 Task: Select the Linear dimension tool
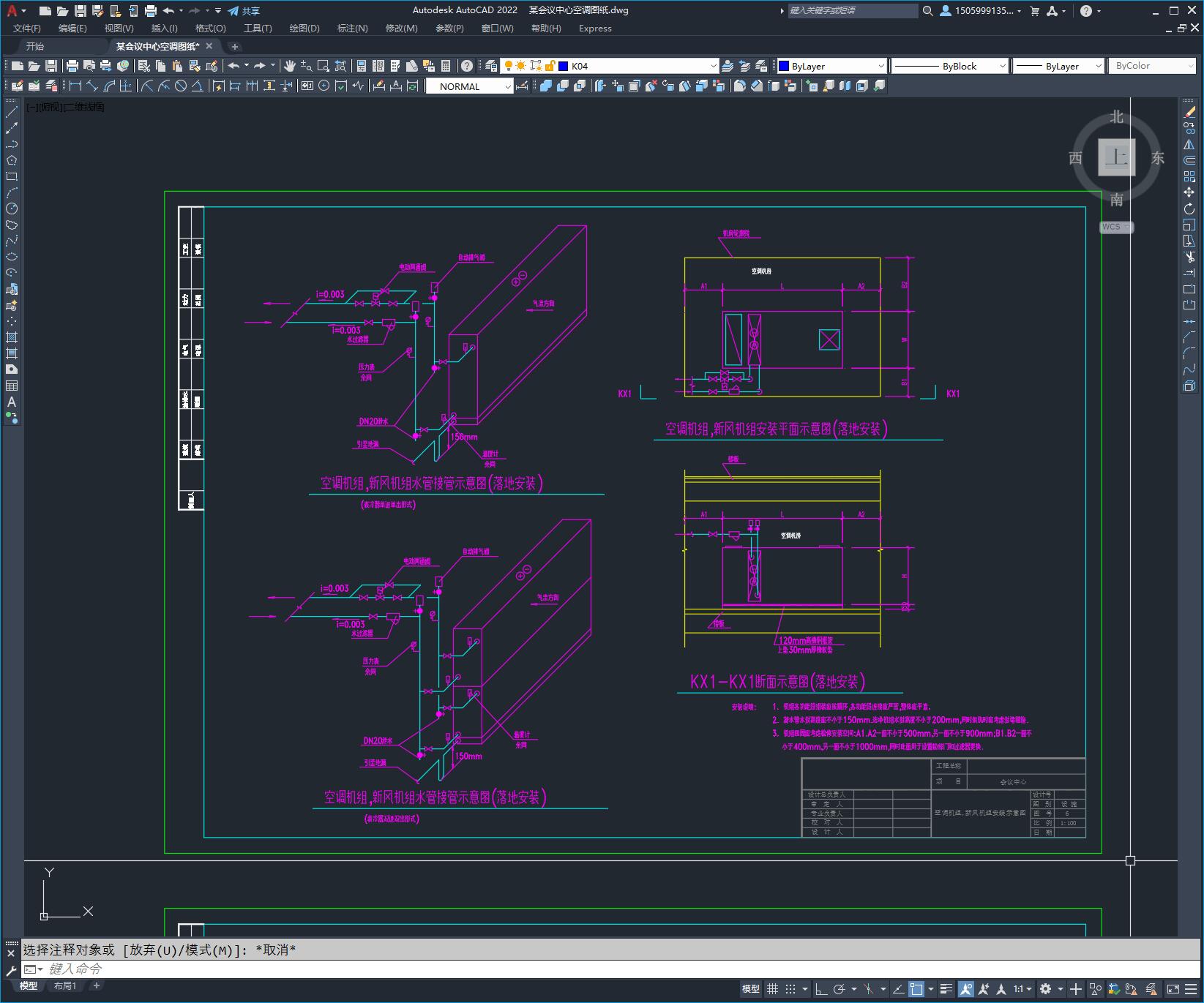pyautogui.click(x=75, y=86)
